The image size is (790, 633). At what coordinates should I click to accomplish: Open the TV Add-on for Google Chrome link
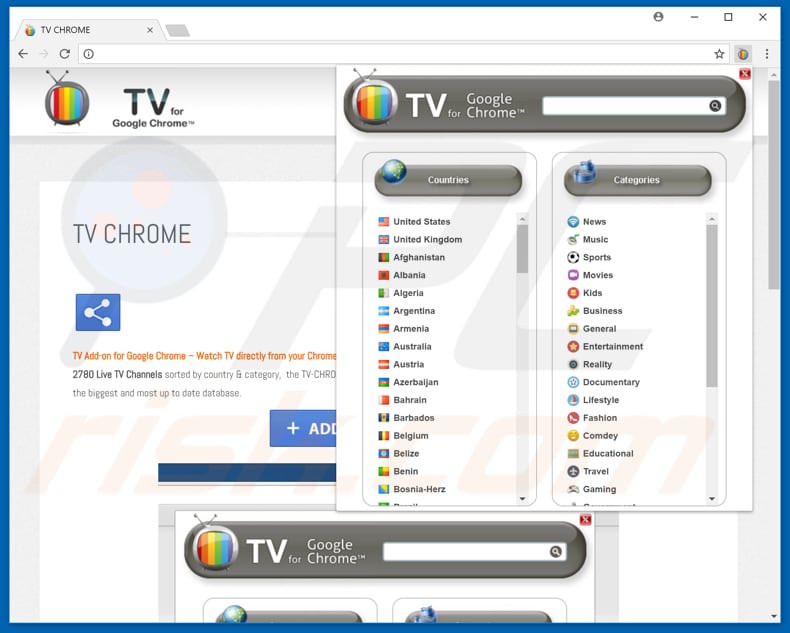205,356
